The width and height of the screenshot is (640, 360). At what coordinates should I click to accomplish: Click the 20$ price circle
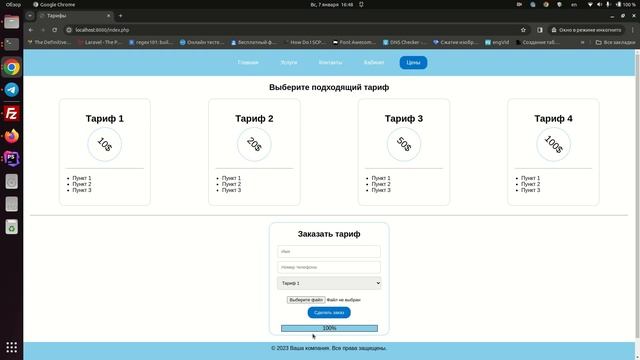coord(254,144)
